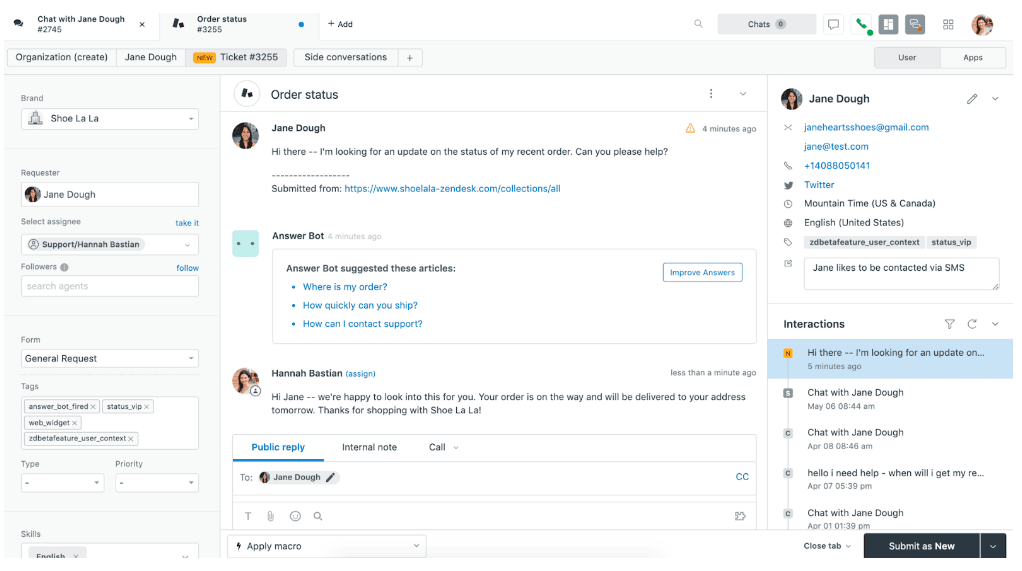Switch to the Internal note tab
Screen dimensions: 1022x571
click(x=369, y=447)
